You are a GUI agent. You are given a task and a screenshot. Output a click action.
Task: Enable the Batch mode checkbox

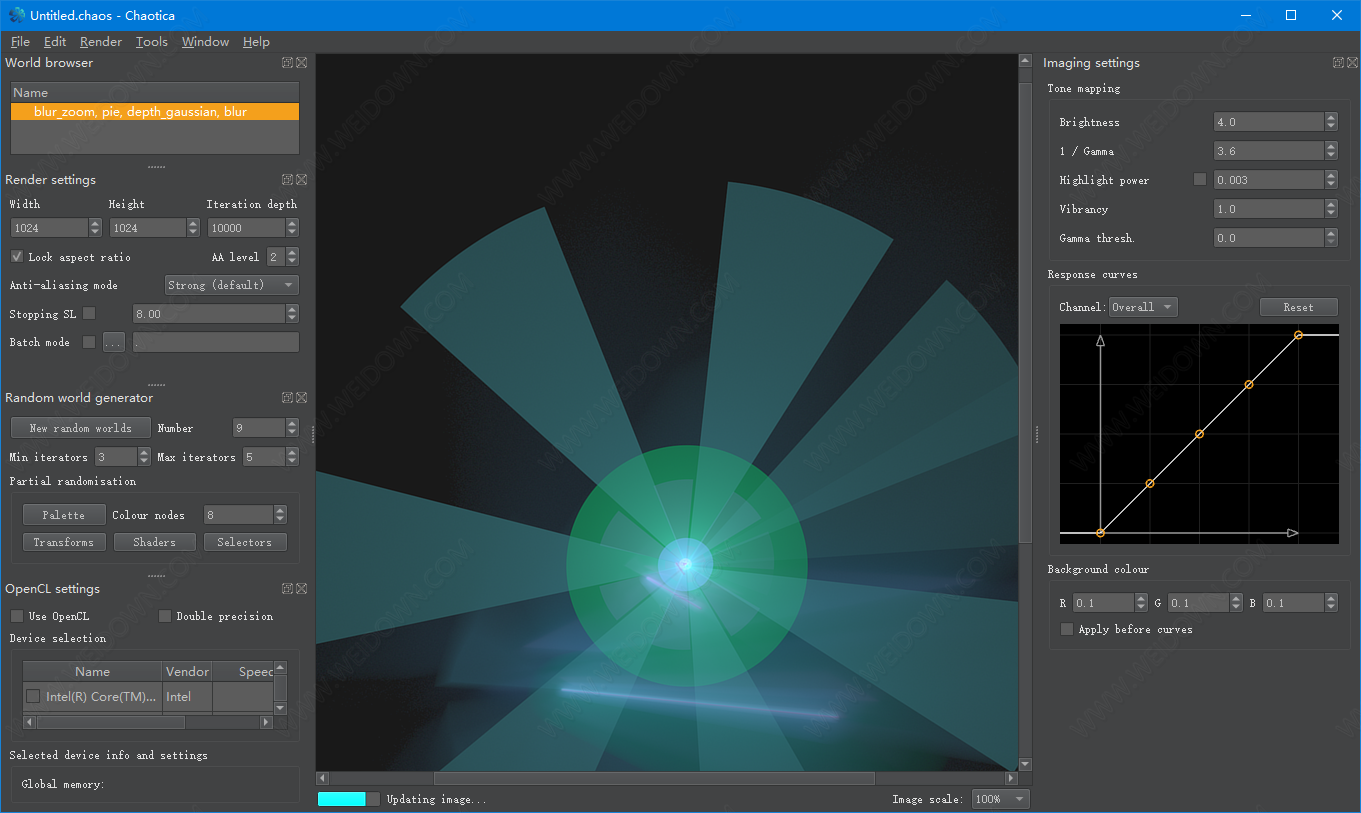89,341
